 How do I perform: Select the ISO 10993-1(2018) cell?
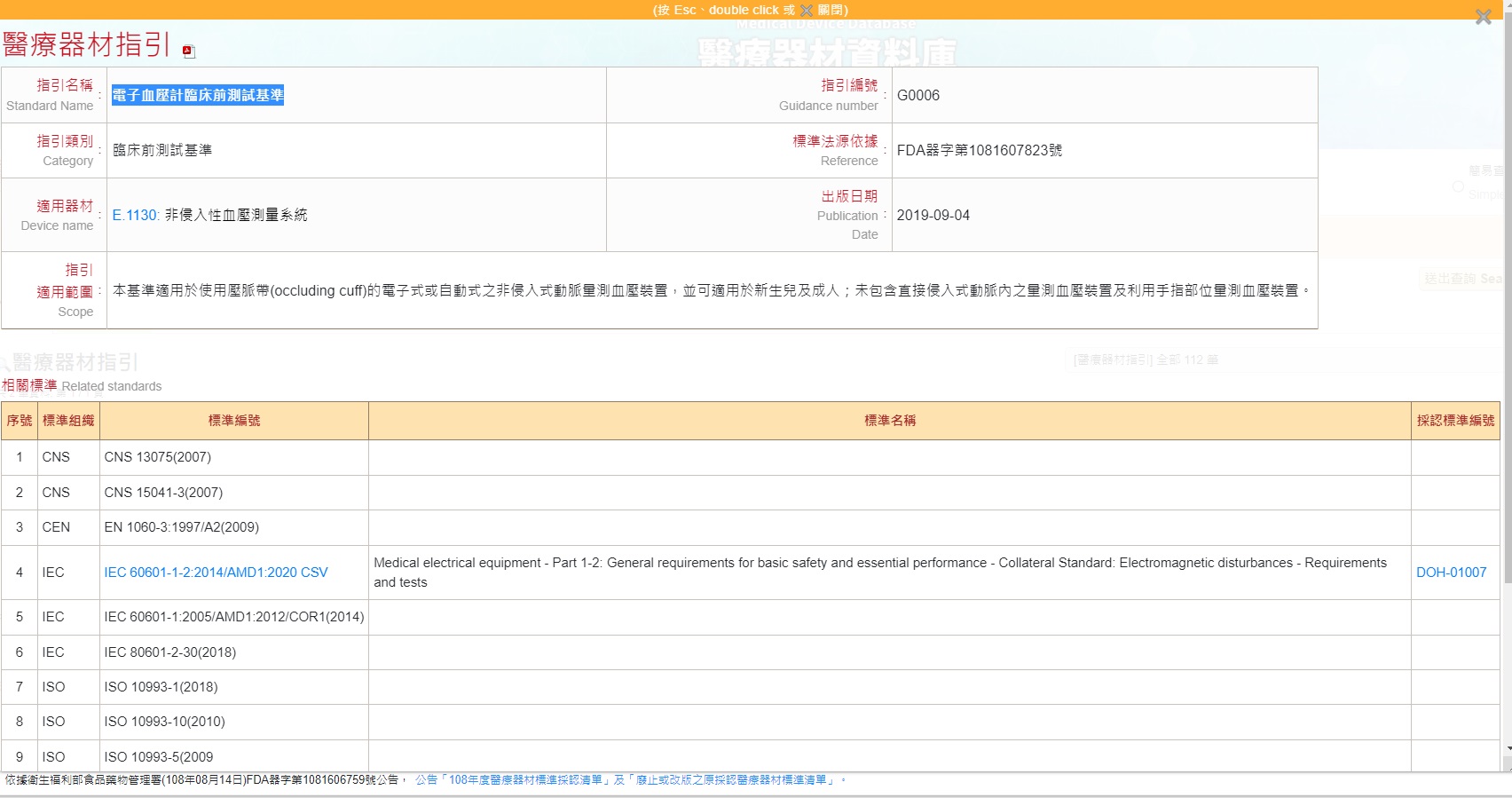pyautogui.click(x=234, y=687)
